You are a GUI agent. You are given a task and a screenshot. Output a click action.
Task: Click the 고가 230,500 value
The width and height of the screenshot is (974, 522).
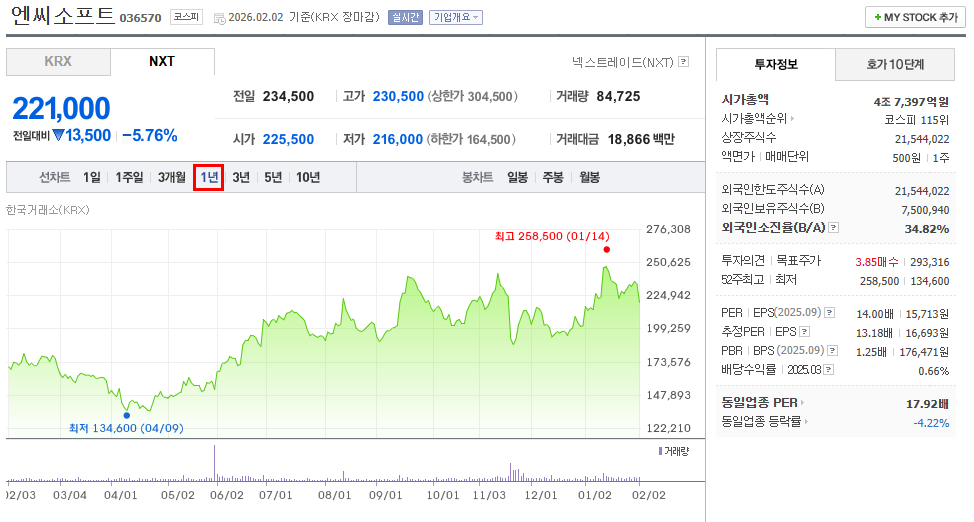click(x=398, y=96)
